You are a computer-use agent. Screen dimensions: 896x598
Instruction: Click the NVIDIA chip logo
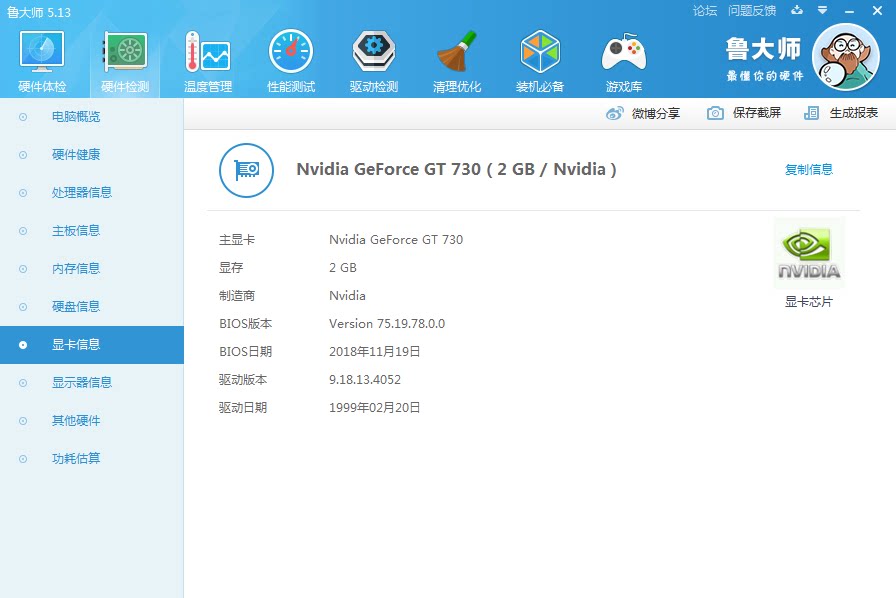point(809,253)
